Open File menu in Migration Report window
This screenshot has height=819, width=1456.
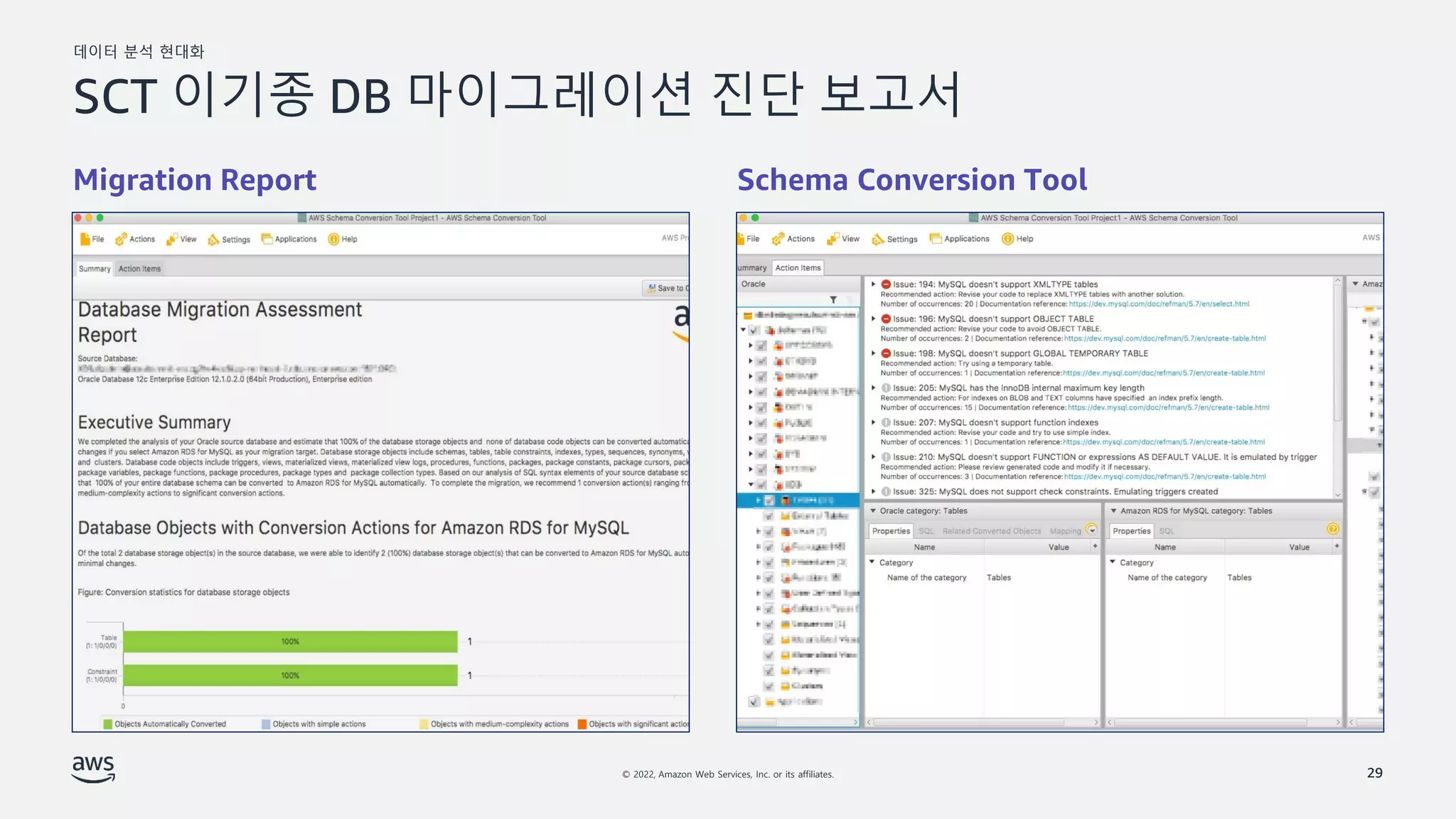[92, 239]
